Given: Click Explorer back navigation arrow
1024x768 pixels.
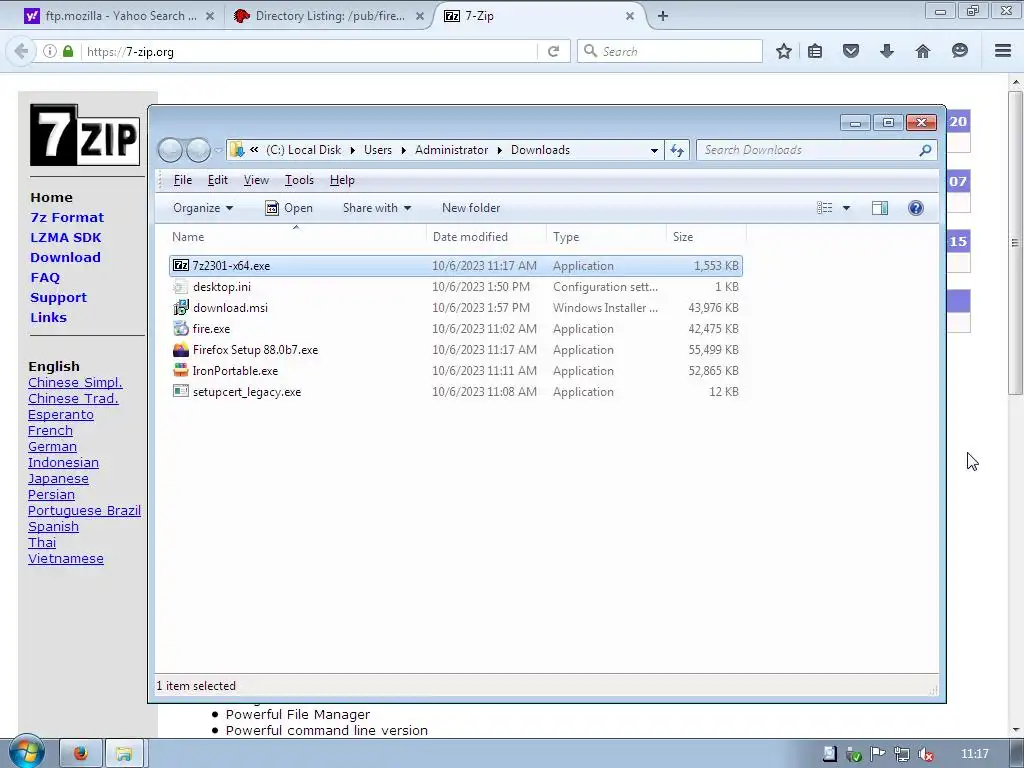Looking at the screenshot, I should tap(170, 150).
